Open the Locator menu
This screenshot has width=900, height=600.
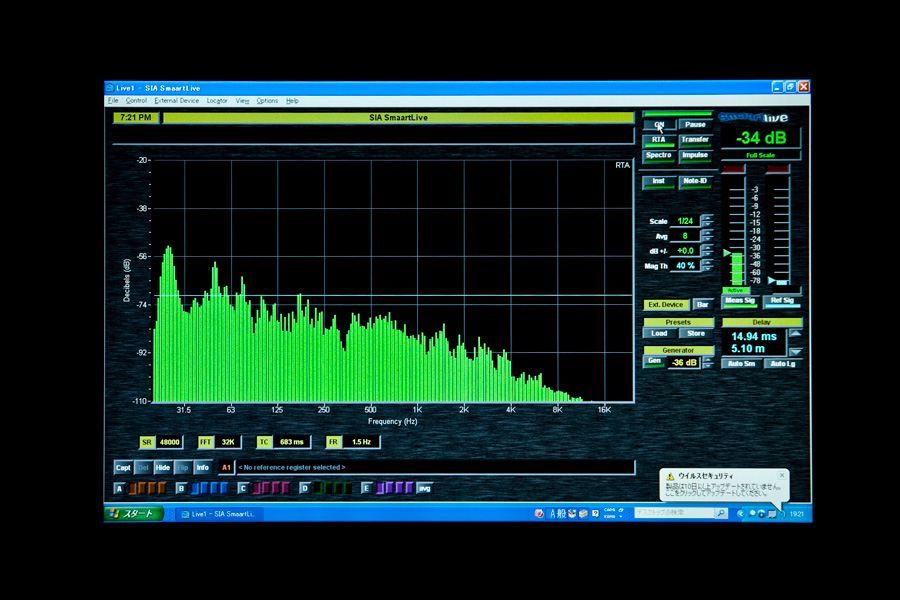pos(217,100)
